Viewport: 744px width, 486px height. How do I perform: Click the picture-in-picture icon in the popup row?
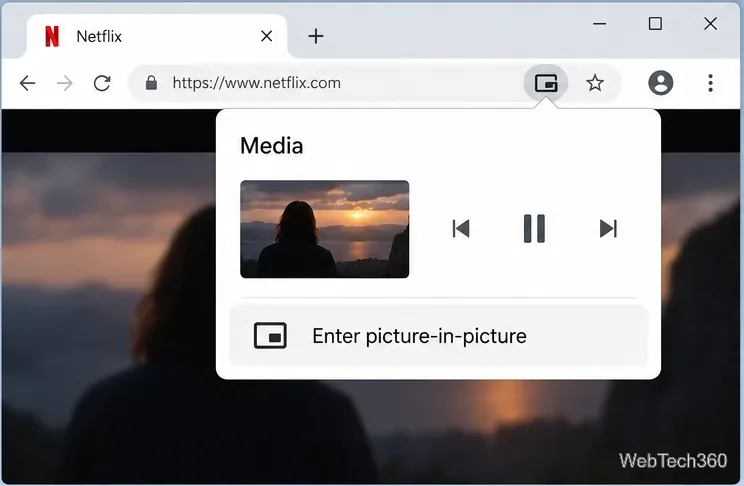[x=270, y=336]
